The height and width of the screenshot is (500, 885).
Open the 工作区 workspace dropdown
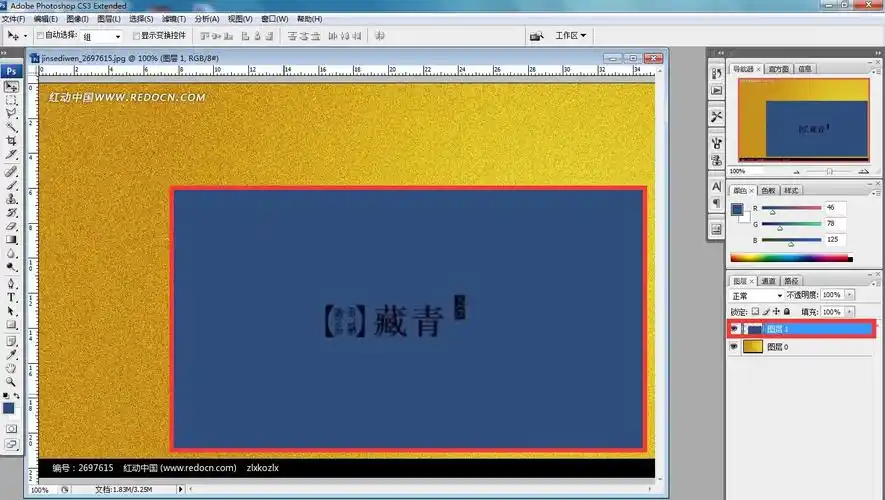(571, 36)
